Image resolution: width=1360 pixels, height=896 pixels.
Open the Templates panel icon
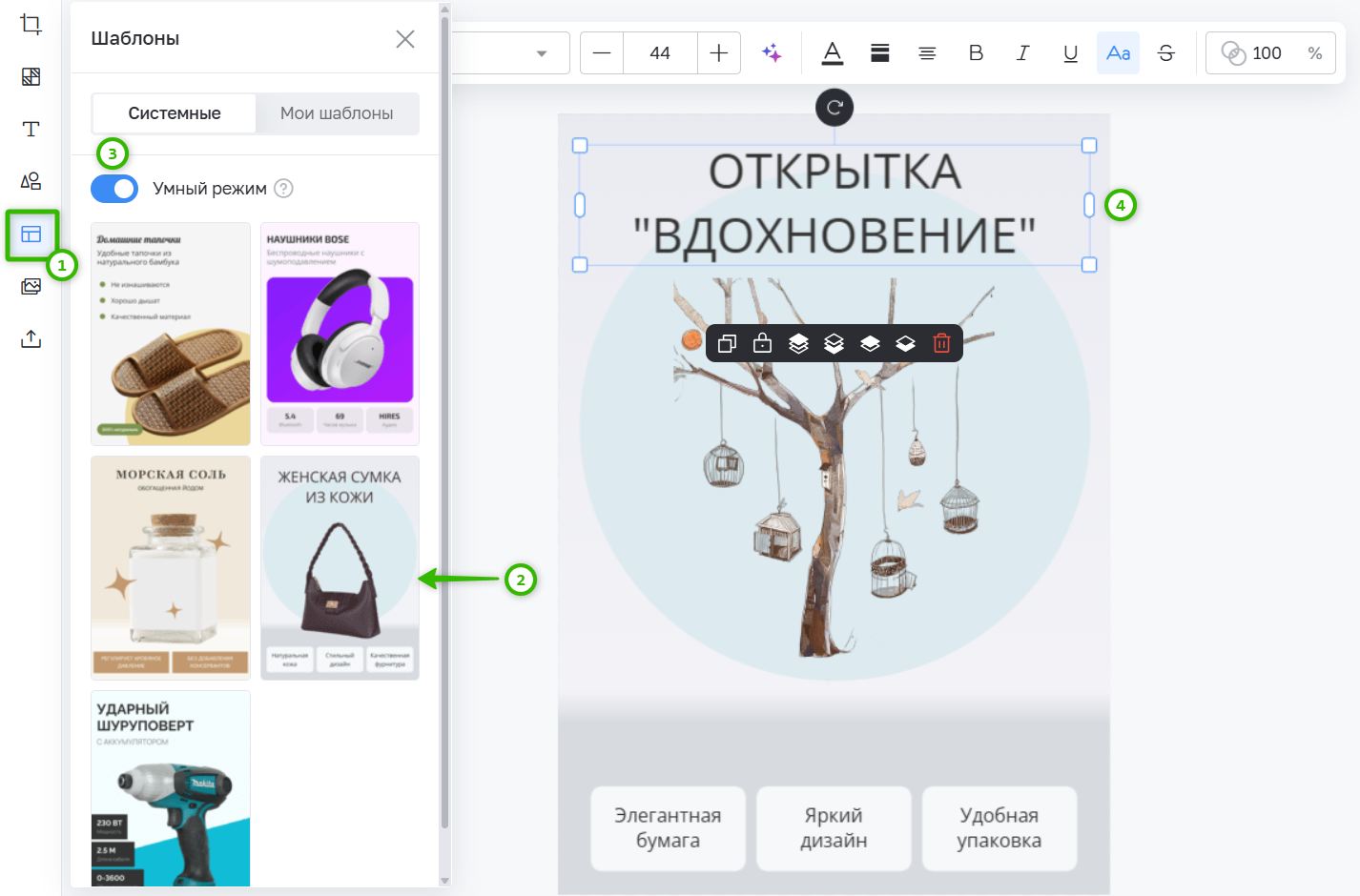pos(31,234)
